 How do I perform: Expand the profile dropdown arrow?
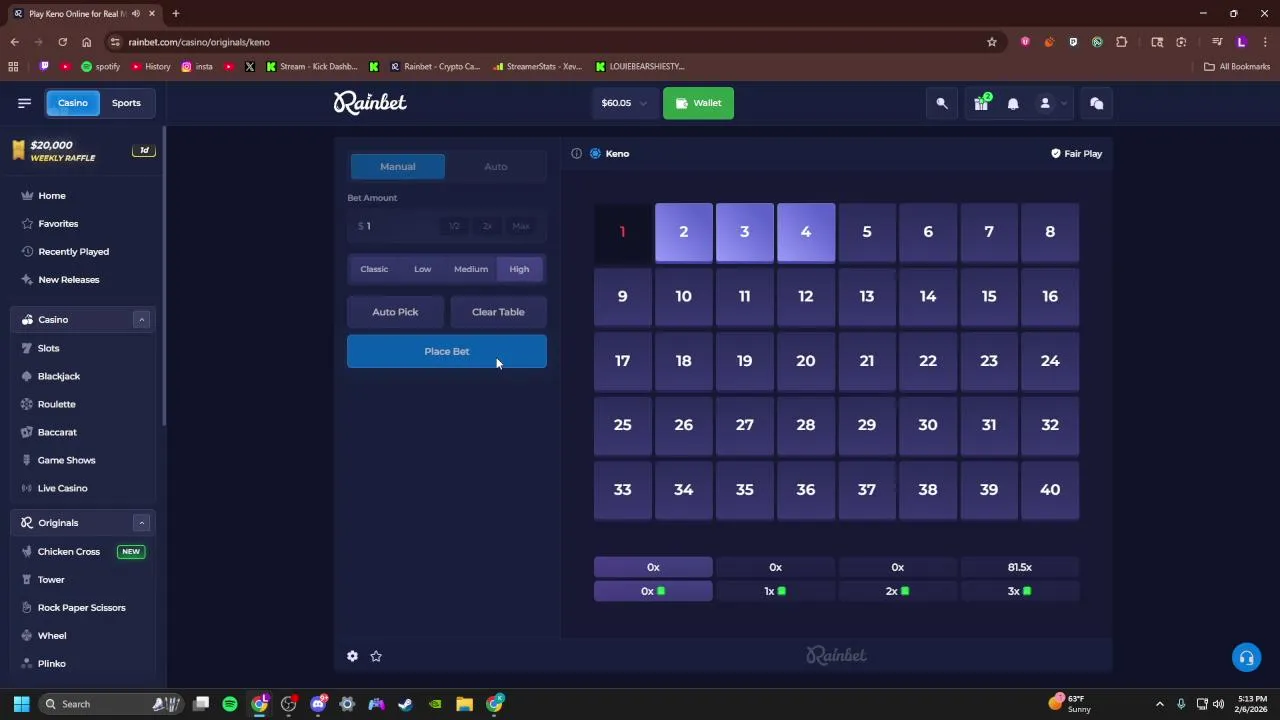click(1063, 103)
